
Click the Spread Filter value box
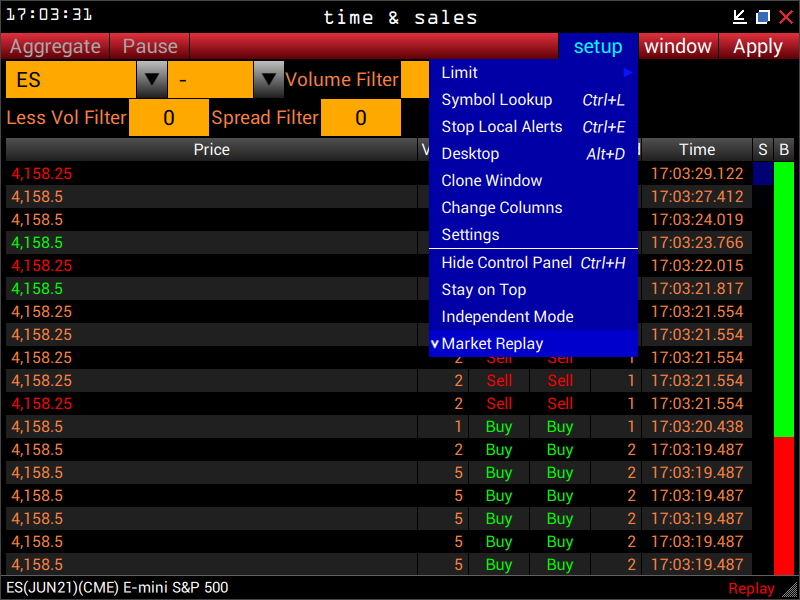pyautogui.click(x=360, y=118)
